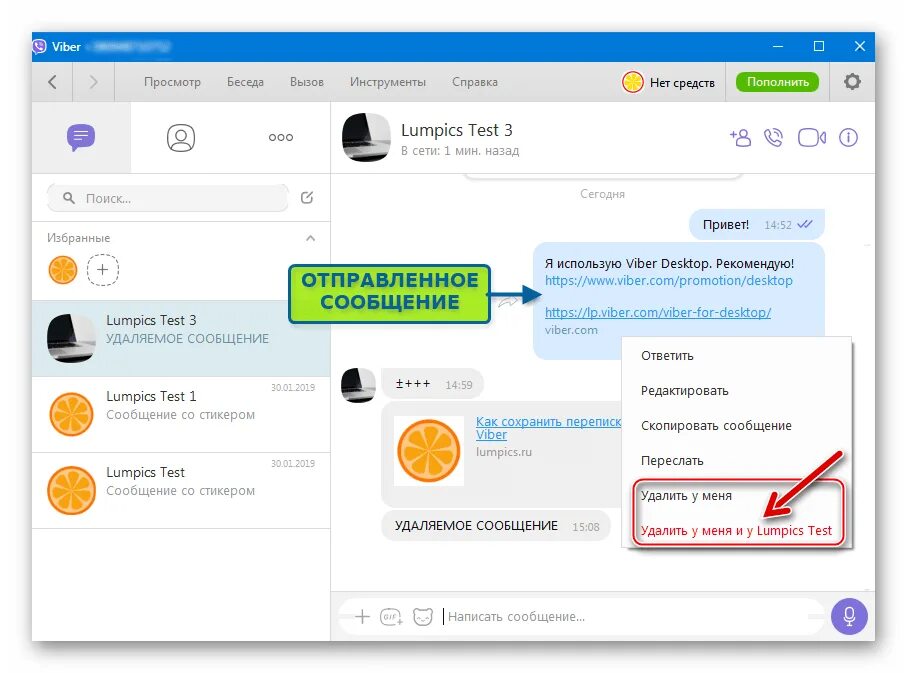The width and height of the screenshot is (907, 673).
Task: Open chat info panel icon
Action: click(x=849, y=138)
